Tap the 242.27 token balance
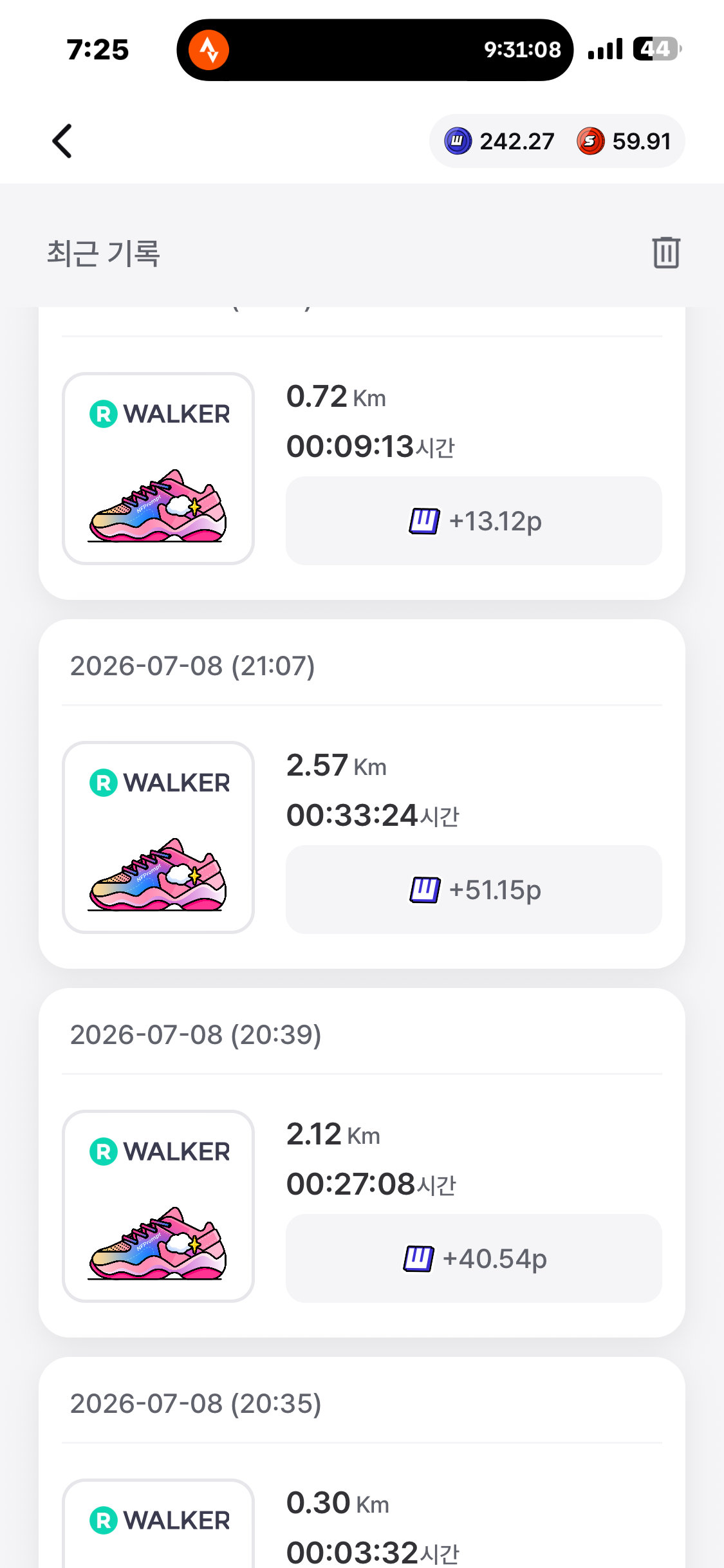The width and height of the screenshot is (724, 1568). click(x=517, y=141)
